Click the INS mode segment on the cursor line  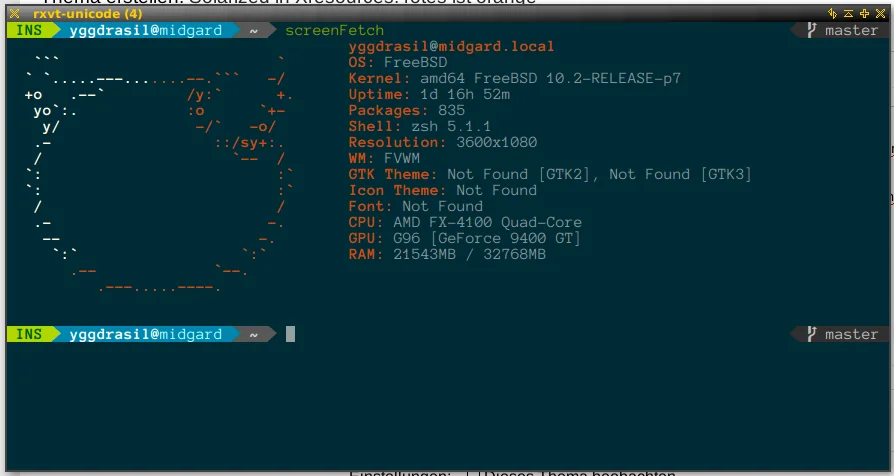pyautogui.click(x=29, y=334)
